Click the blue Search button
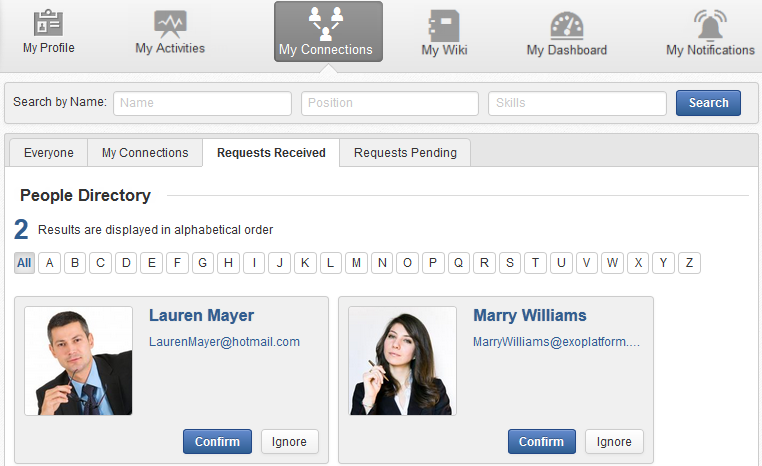The width and height of the screenshot is (762, 466). pyautogui.click(x=708, y=103)
